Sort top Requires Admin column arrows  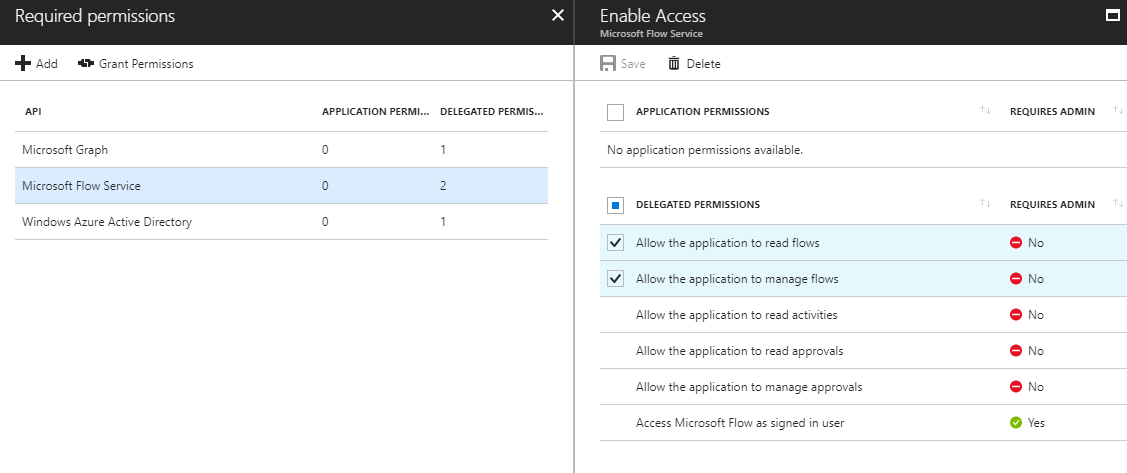click(x=1117, y=111)
